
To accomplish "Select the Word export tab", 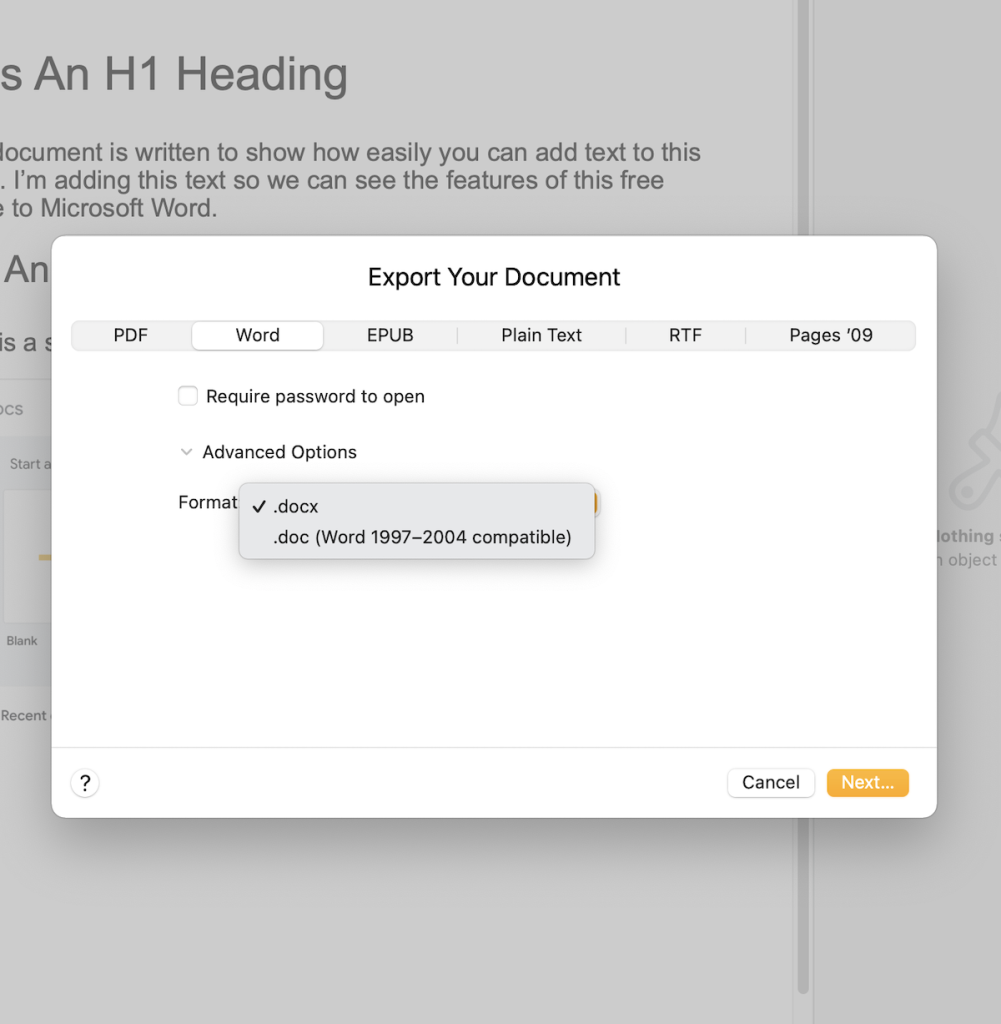I will (x=257, y=335).
